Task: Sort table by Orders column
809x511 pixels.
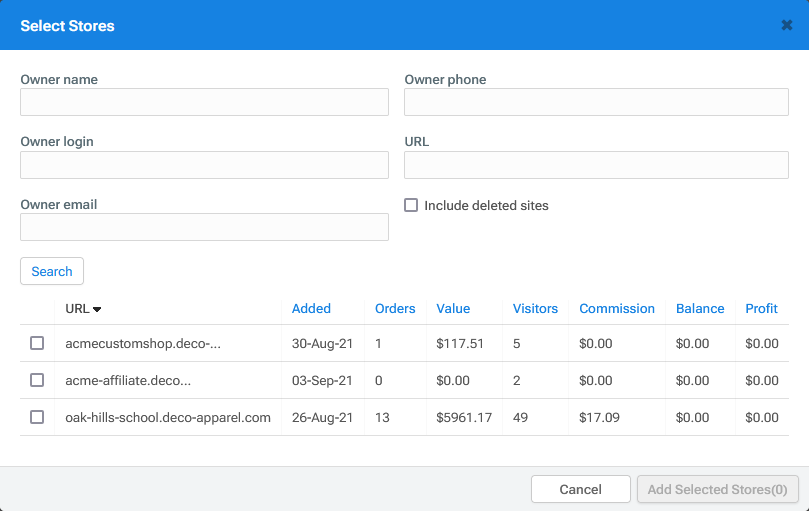Action: [395, 308]
